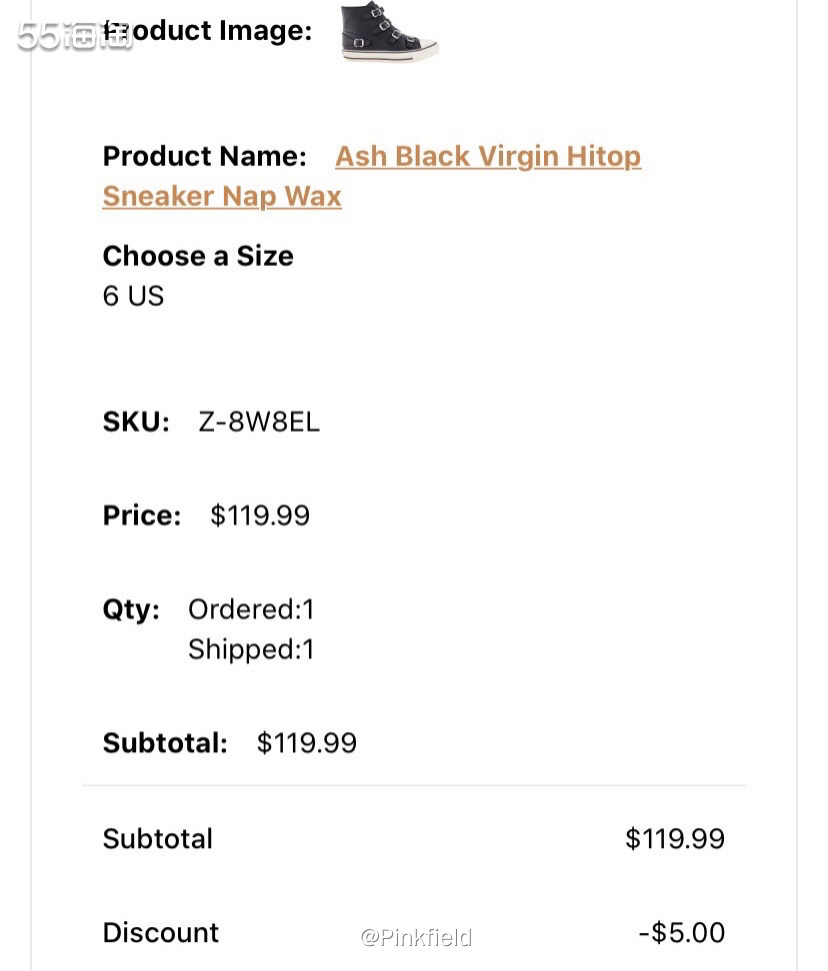Click the -$5.00 discount amount
The width and height of the screenshot is (828, 971).
pyautogui.click(x=681, y=932)
